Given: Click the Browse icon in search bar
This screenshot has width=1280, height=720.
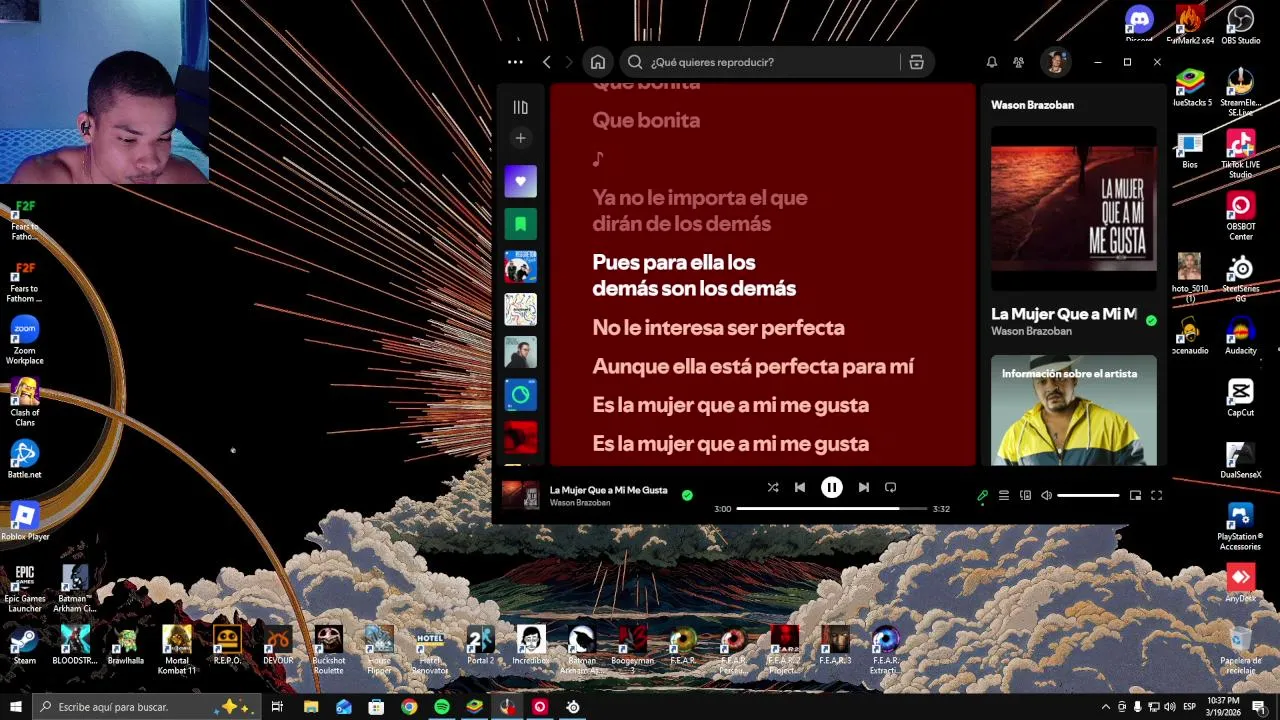Looking at the screenshot, I should 916,62.
